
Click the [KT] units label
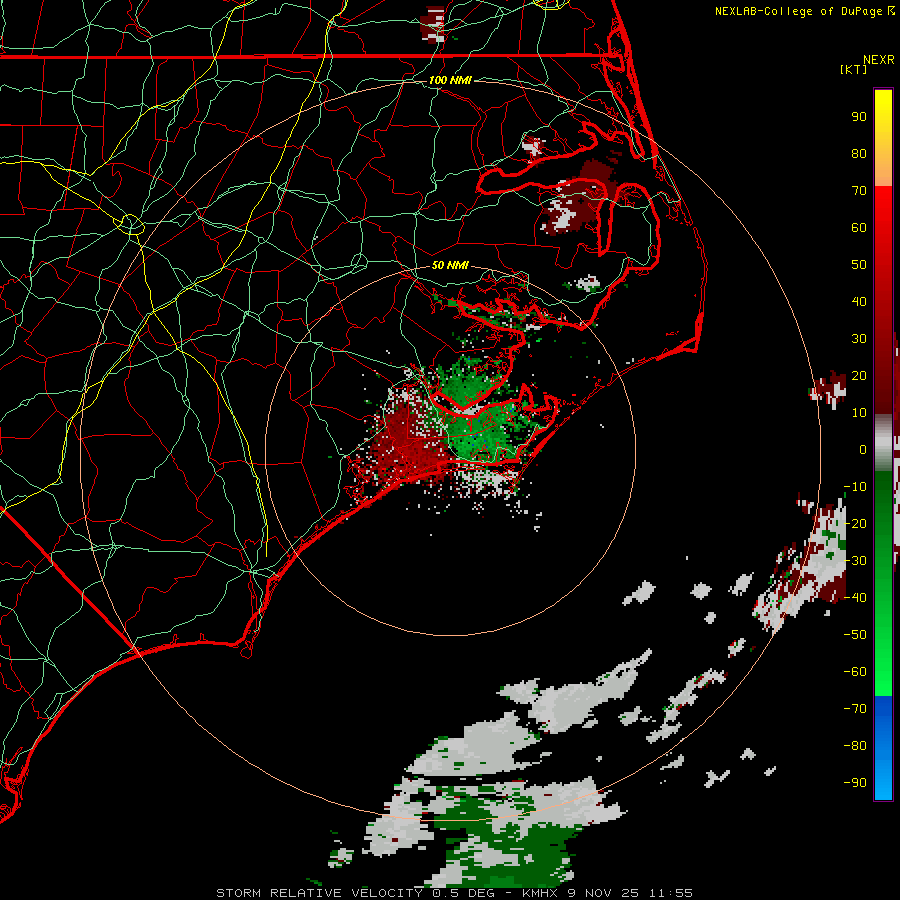coord(854,69)
